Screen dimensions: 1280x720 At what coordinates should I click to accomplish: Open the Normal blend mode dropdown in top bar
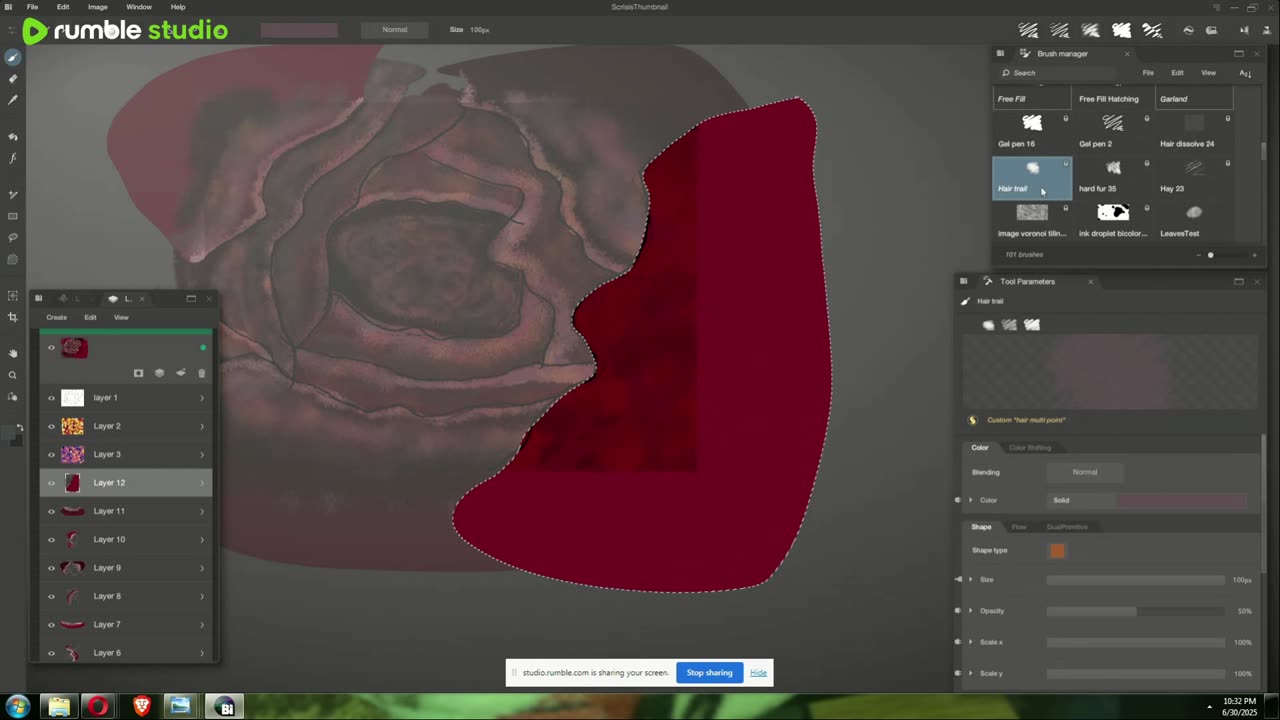coord(395,30)
